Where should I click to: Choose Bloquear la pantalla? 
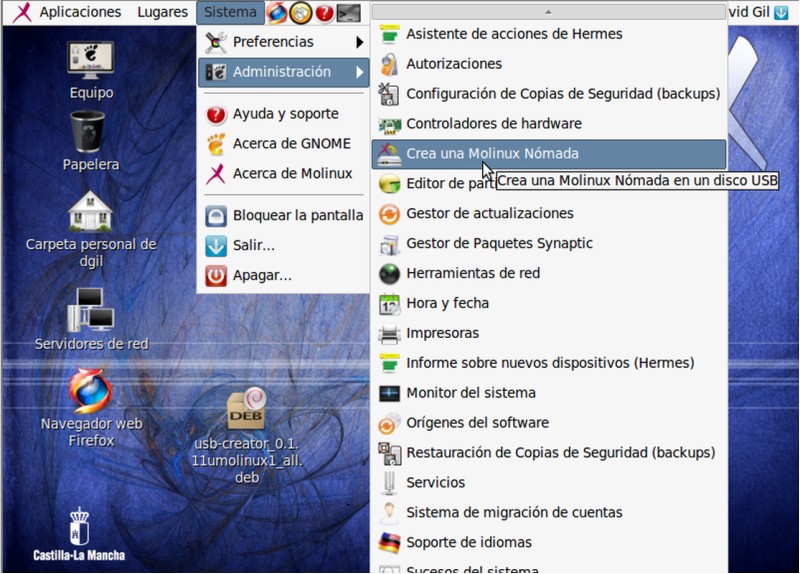(283, 216)
